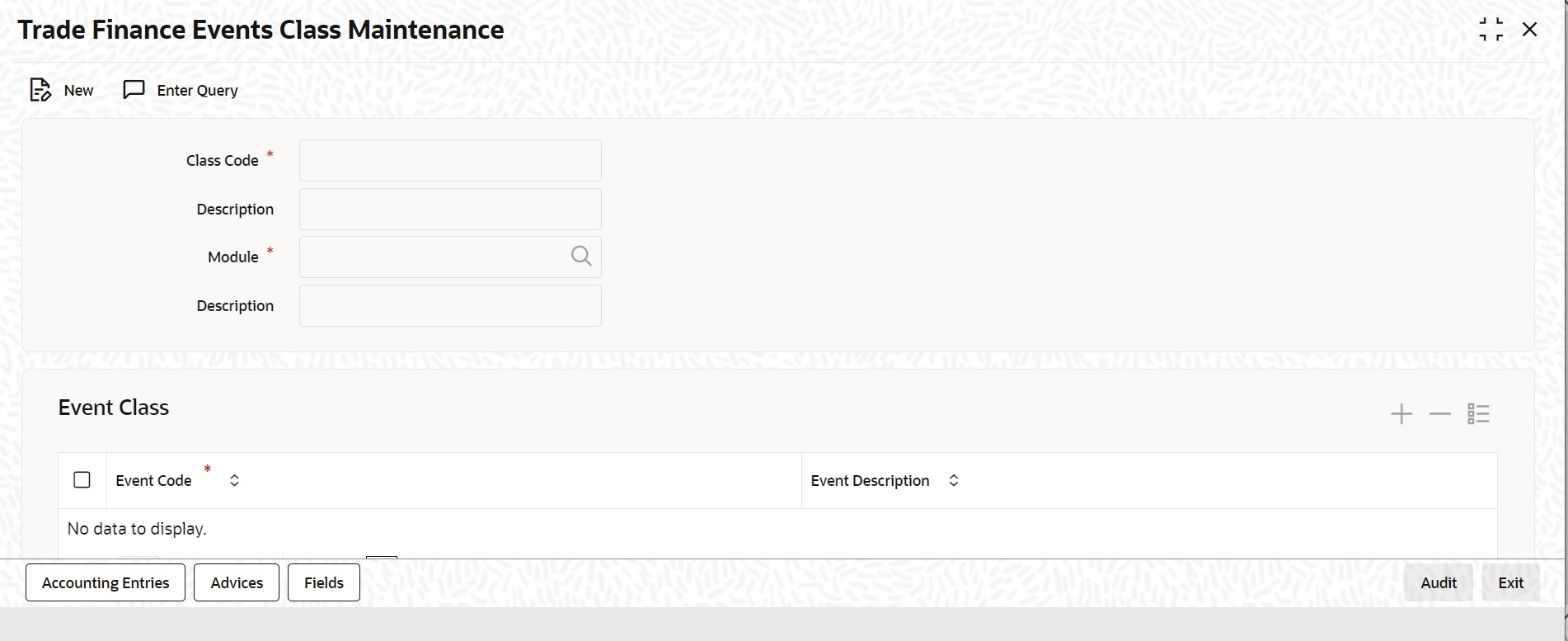The image size is (1568, 641).
Task: Click the single view list icon in Event Class
Action: pyautogui.click(x=1478, y=413)
